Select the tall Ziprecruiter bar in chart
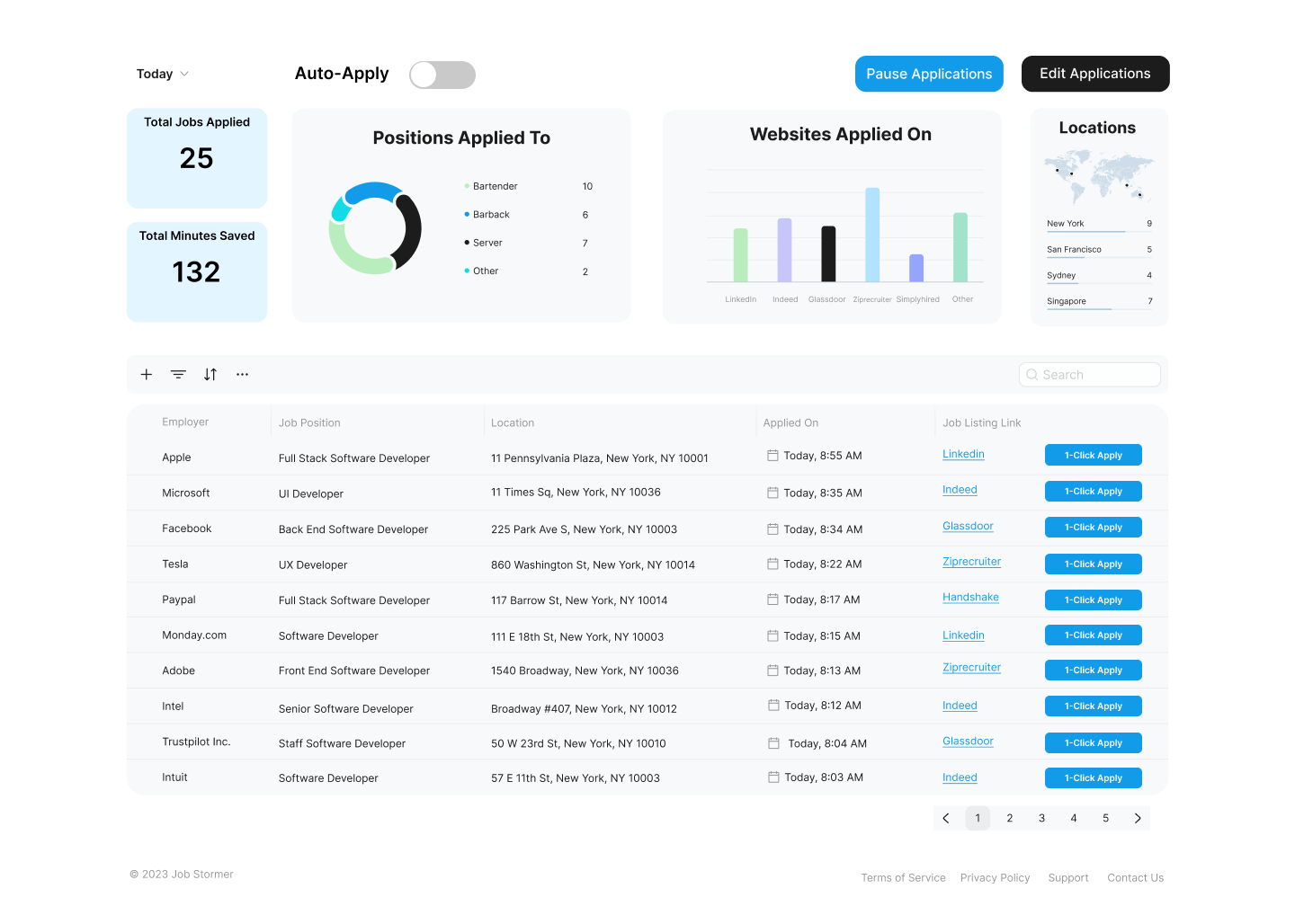Viewport: 1295px width, 924px height. tap(872, 235)
